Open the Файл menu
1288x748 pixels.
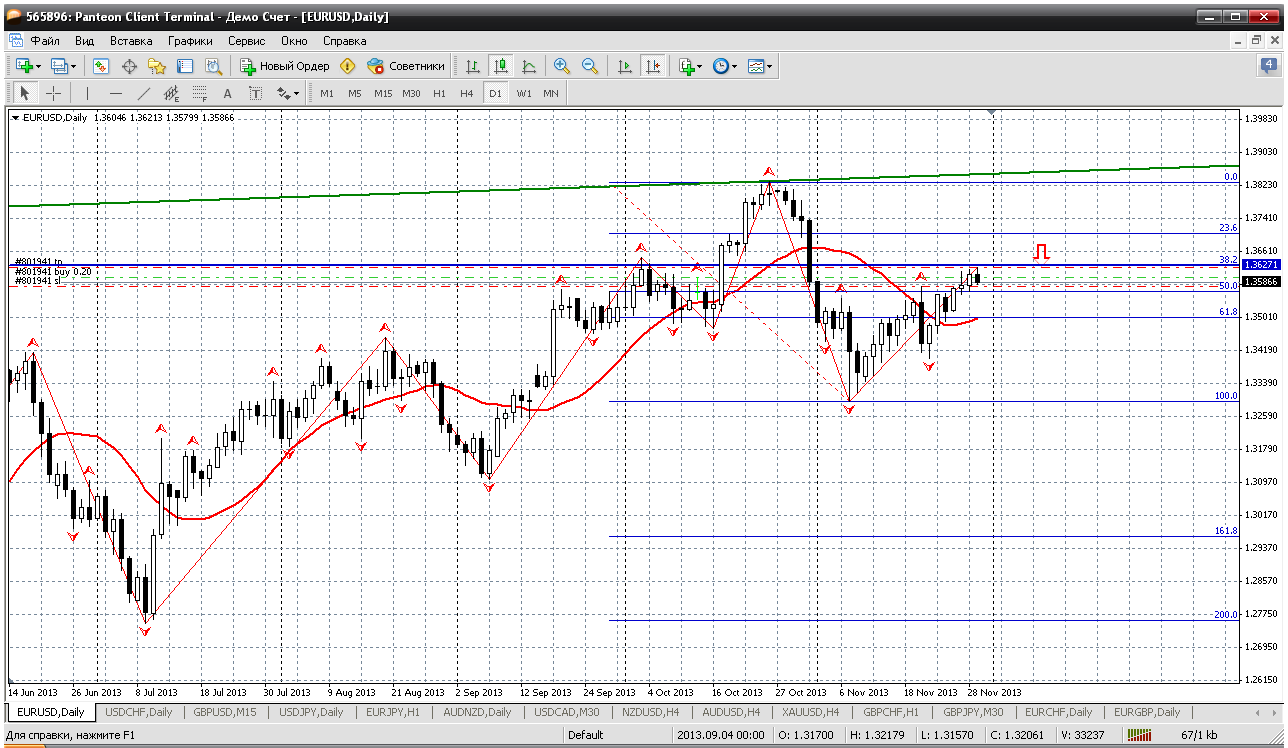tap(45, 41)
